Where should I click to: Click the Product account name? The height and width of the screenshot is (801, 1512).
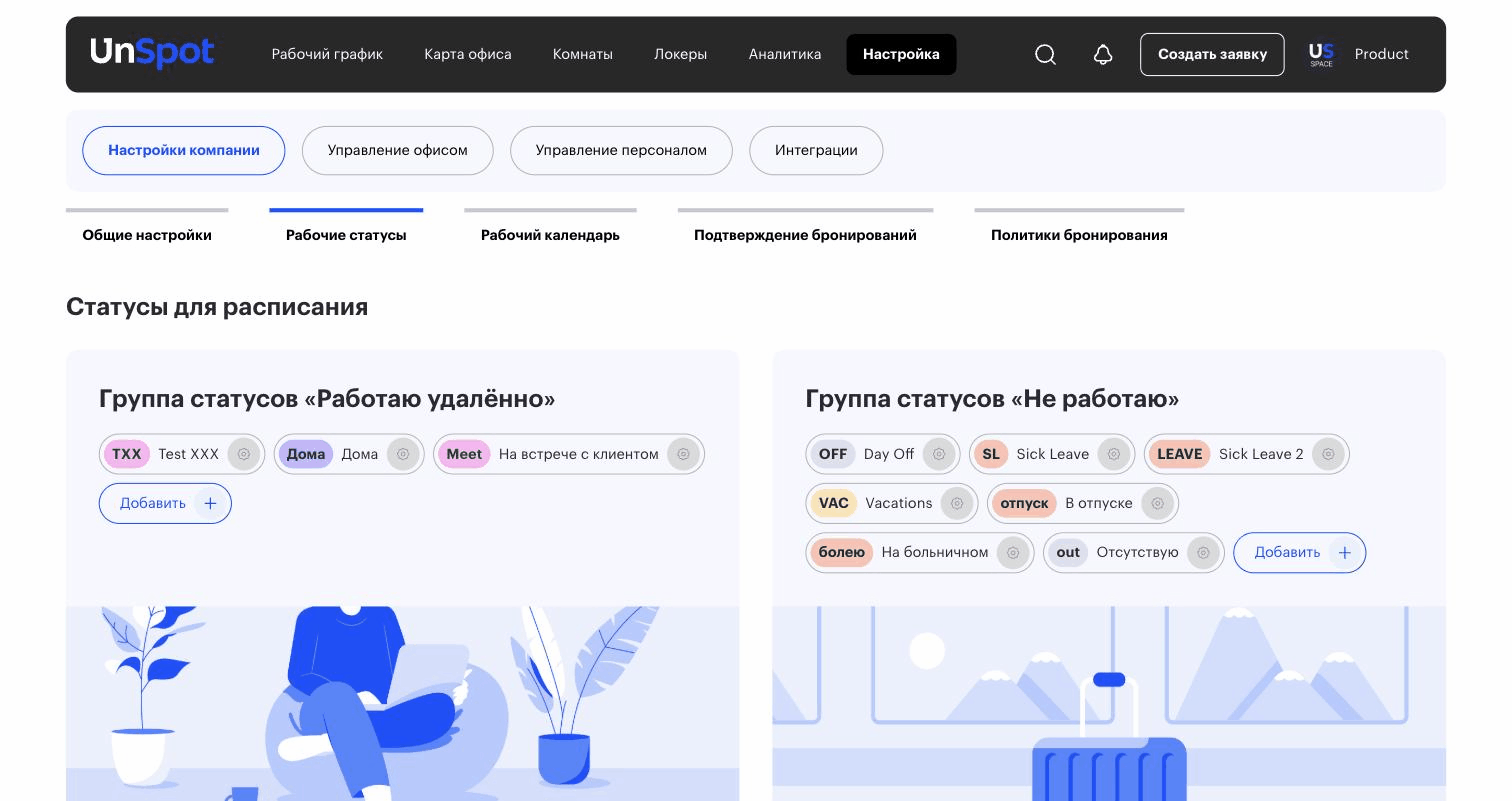tap(1382, 54)
